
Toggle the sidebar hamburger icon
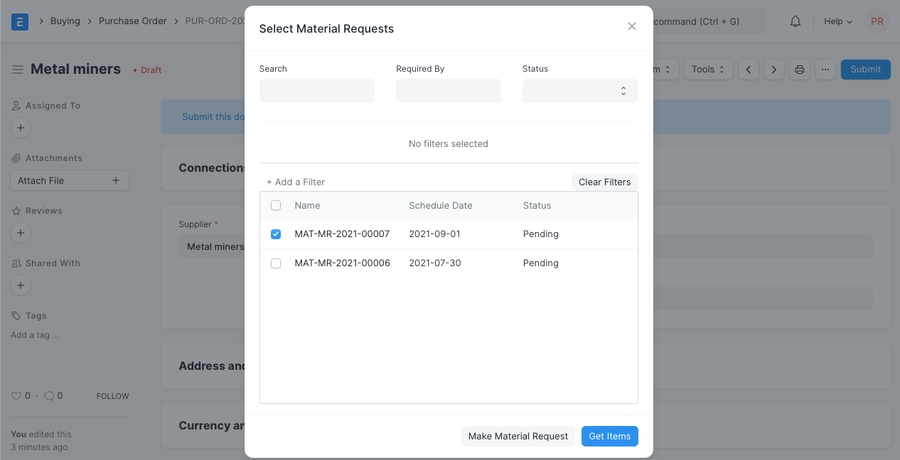(17, 70)
